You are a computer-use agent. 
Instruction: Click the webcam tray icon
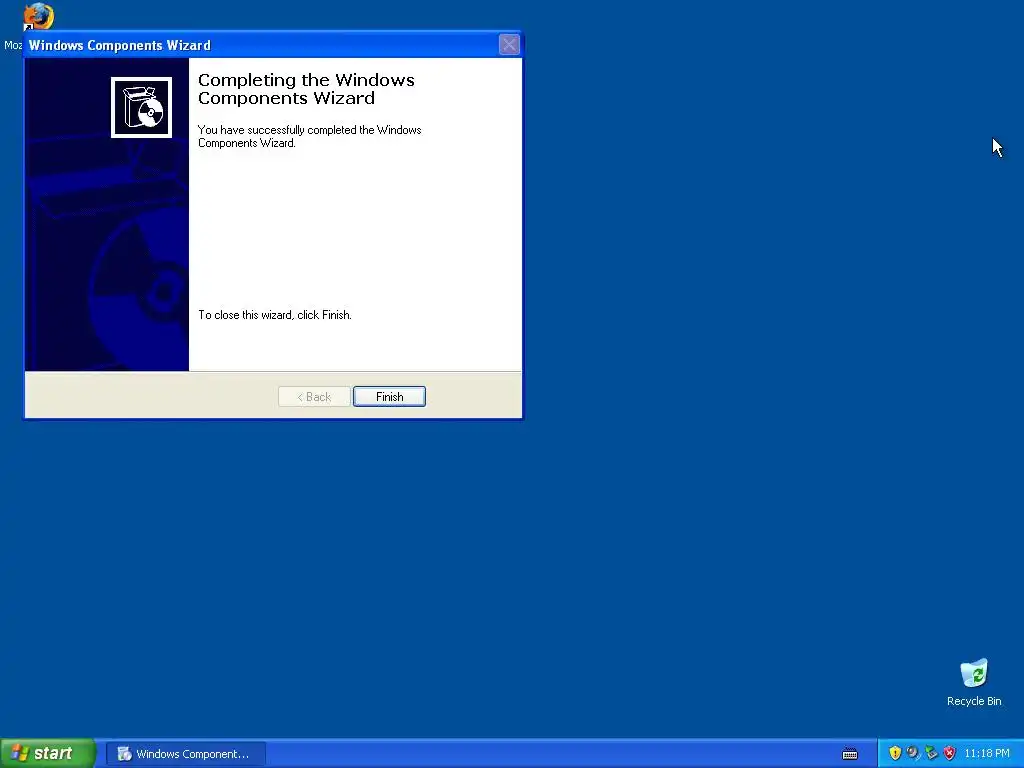(912, 753)
